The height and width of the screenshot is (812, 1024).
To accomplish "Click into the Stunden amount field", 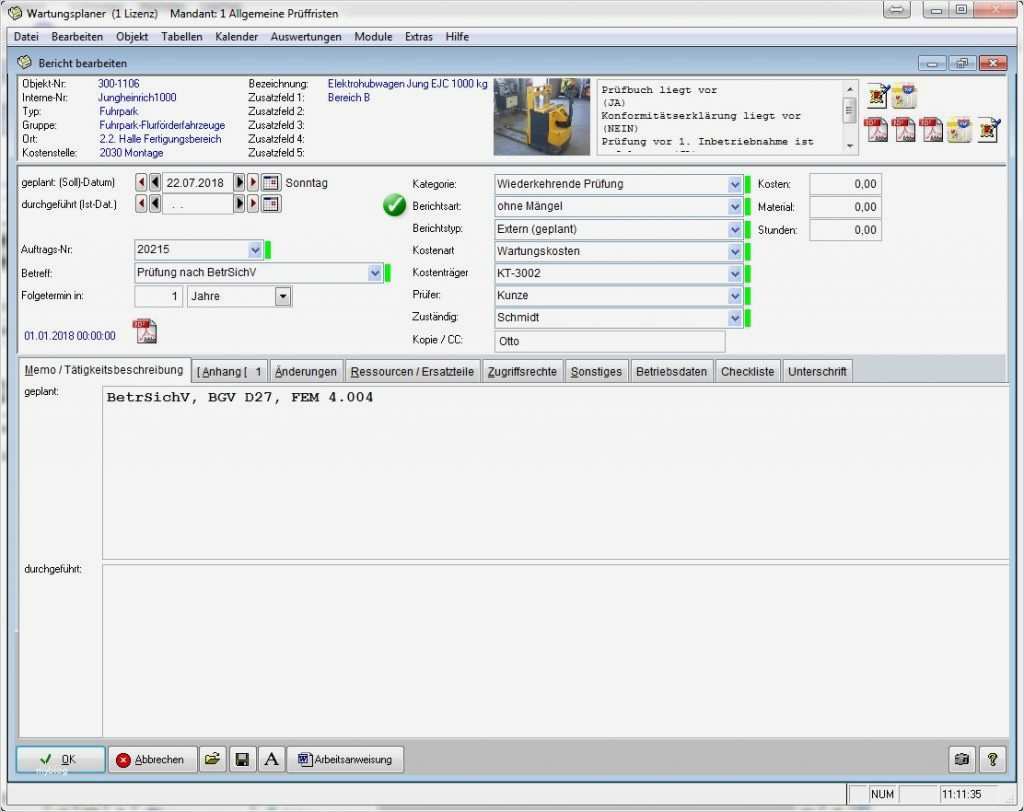I will tap(845, 230).
